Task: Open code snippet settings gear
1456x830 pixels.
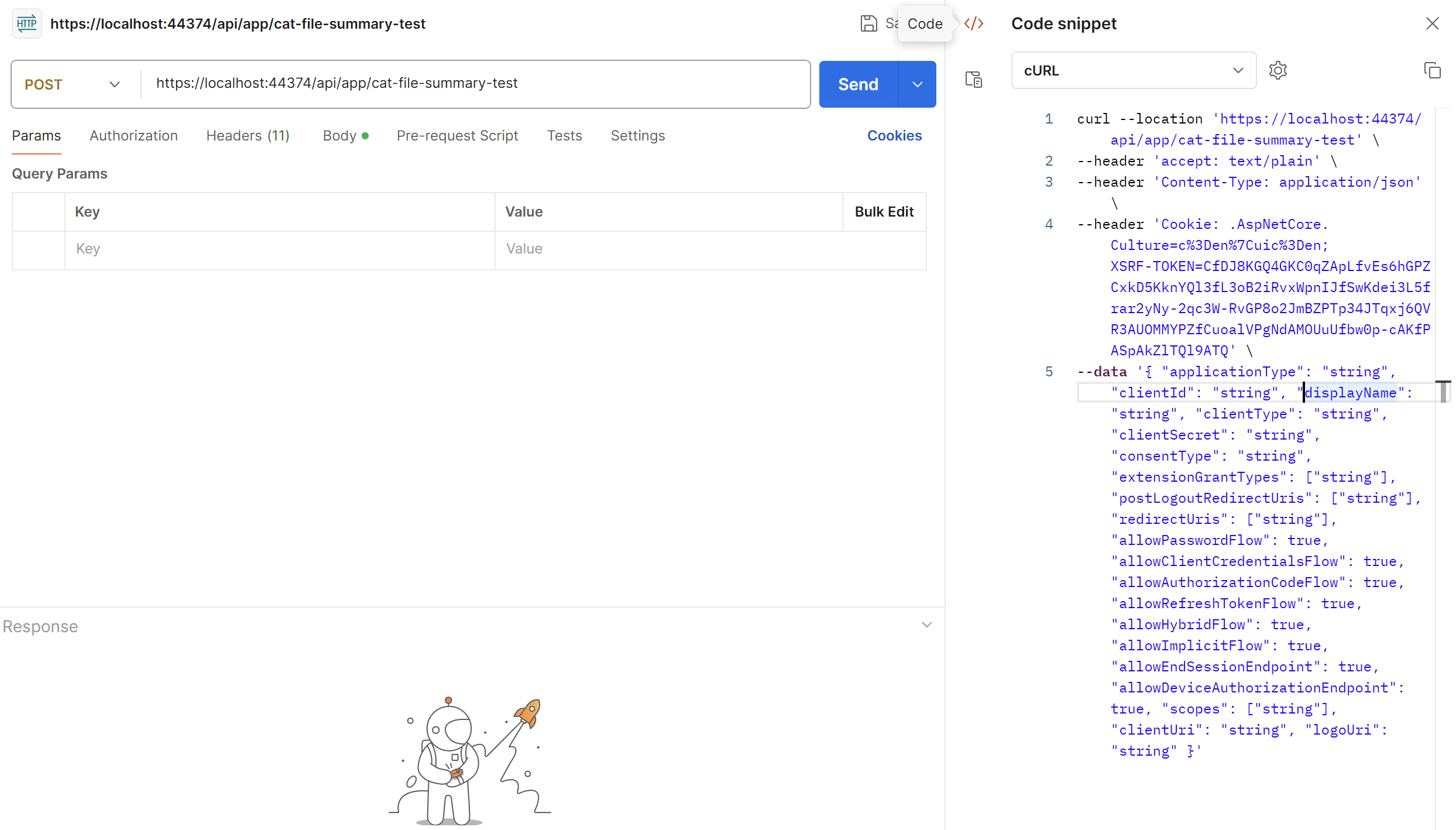Action: coord(1278,70)
